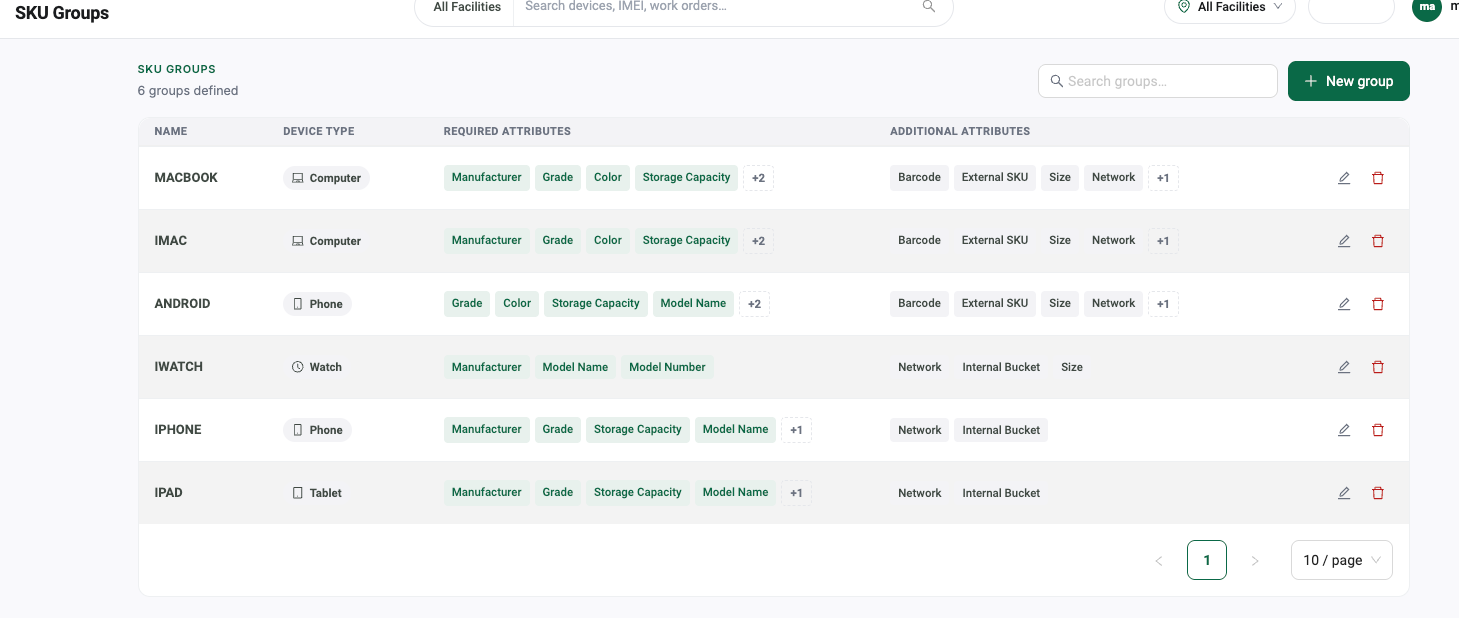Screen dimensions: 1459x618
Task: Click the External SKU tag in IMAC row
Action: click(995, 240)
